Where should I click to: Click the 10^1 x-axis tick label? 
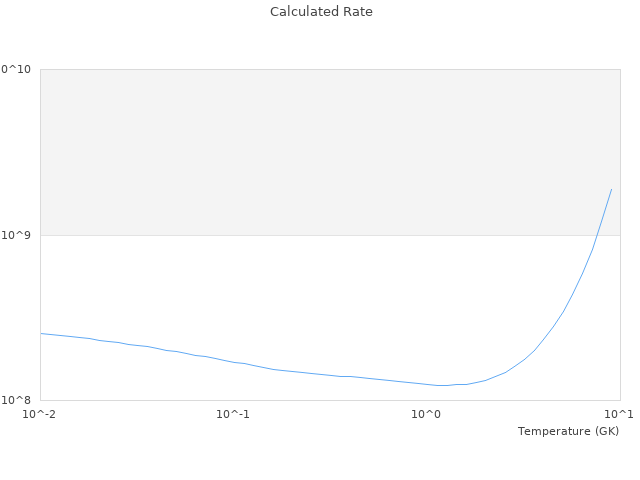(619, 414)
